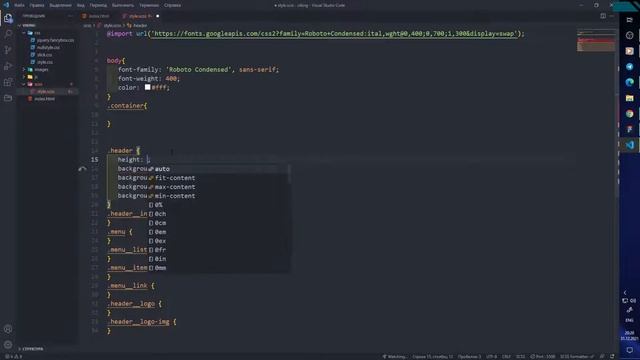The image size is (640, 360).
Task: Collapse the css folder in Explorer
Action: [x=24, y=33]
